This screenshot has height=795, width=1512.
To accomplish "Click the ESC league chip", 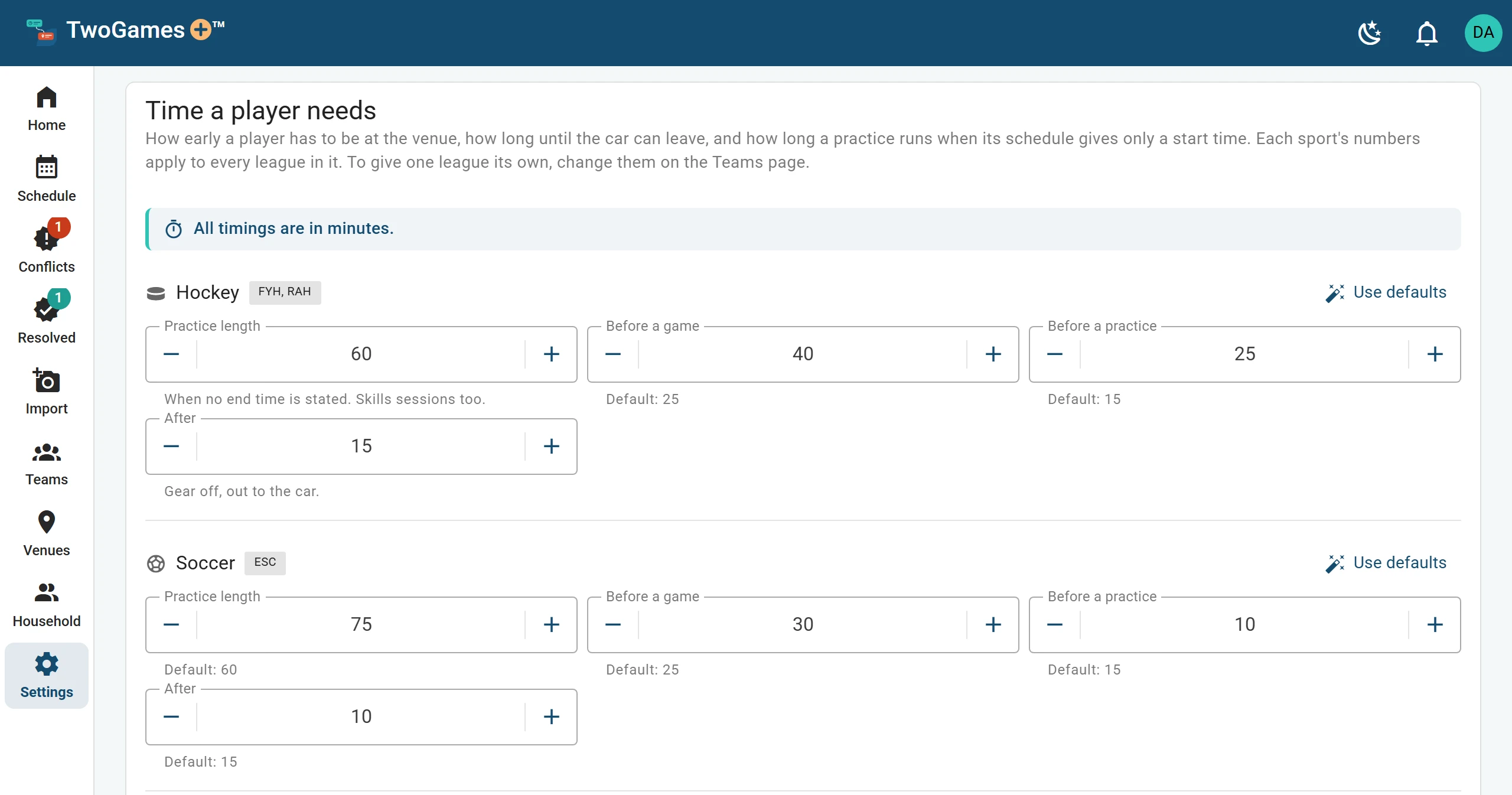I will 265,563.
